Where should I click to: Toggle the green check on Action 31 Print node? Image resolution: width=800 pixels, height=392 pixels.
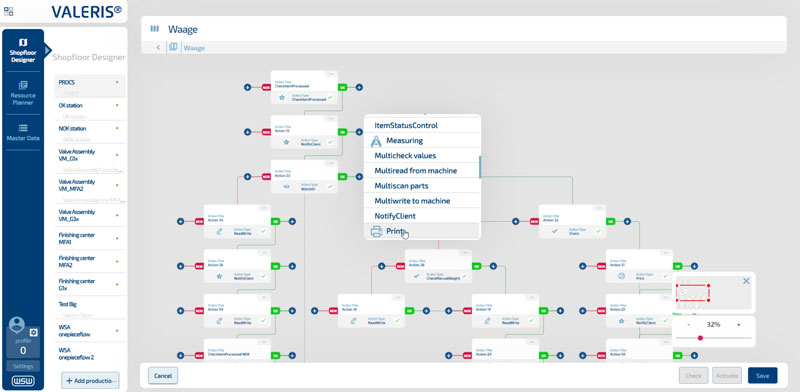[665, 276]
